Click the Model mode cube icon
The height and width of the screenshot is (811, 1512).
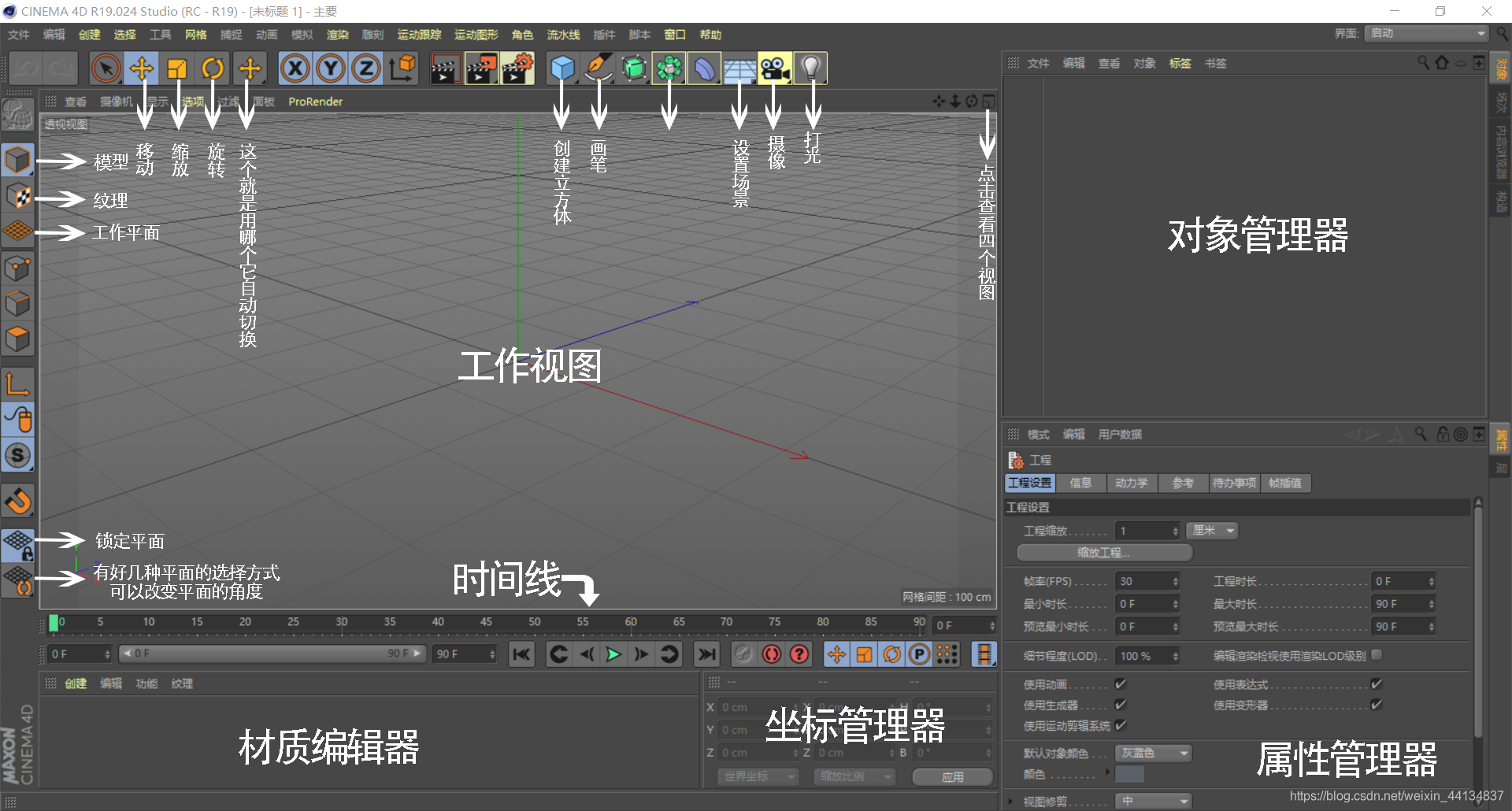[18, 160]
